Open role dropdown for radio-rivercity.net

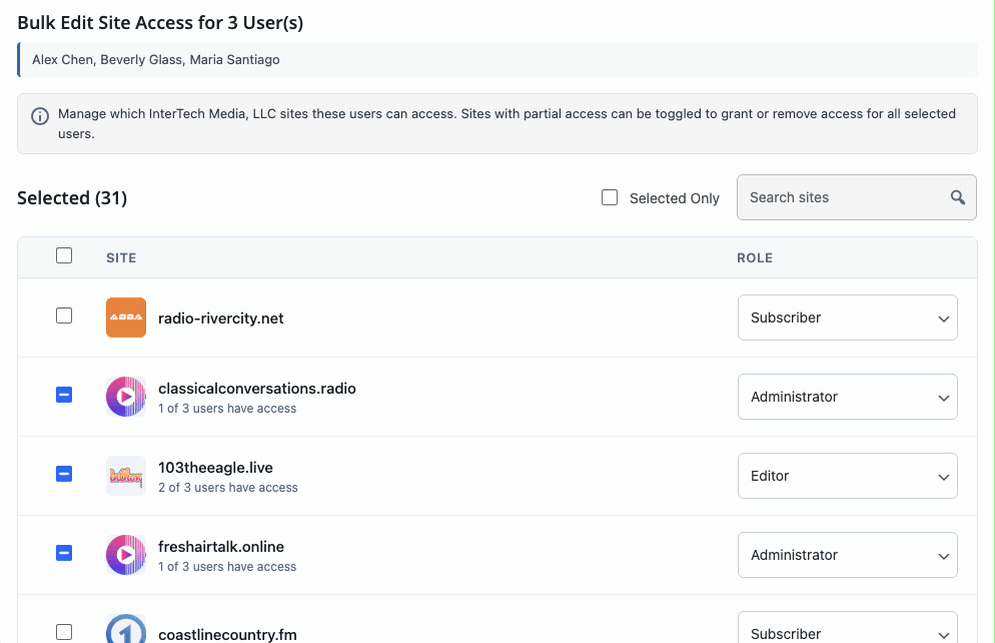pyautogui.click(x=847, y=318)
